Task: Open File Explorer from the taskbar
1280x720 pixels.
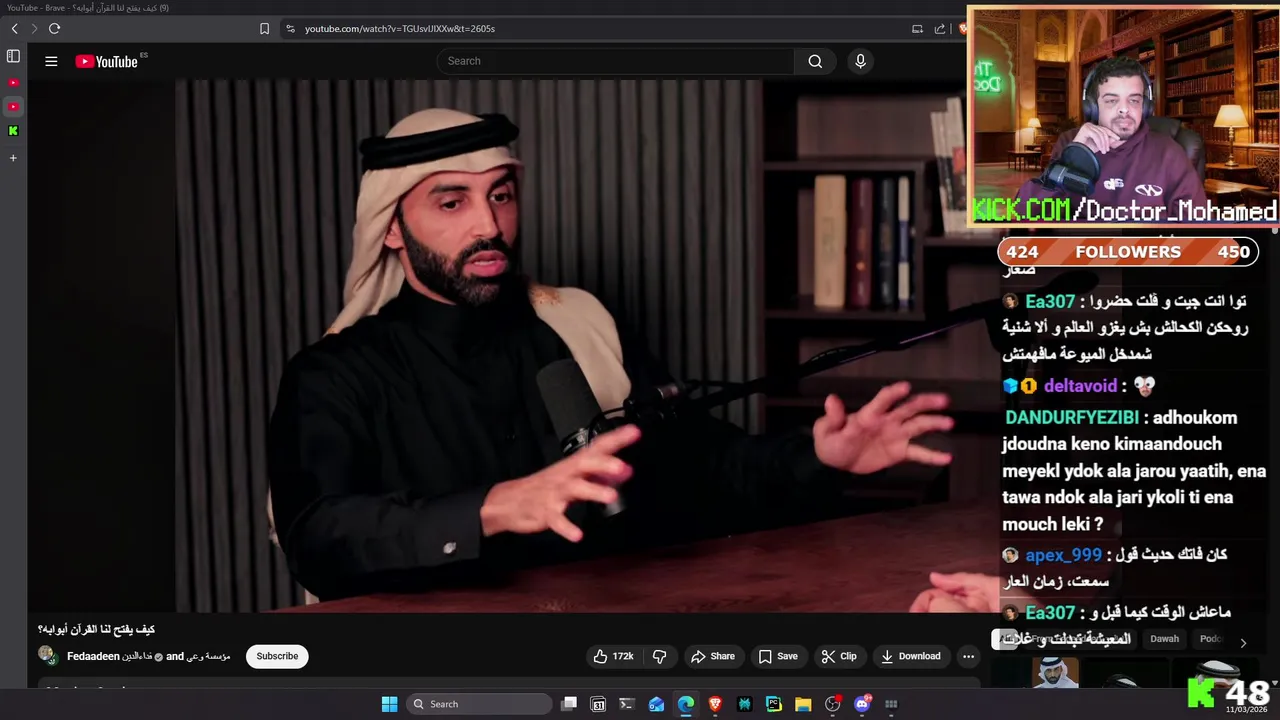Action: (x=803, y=704)
